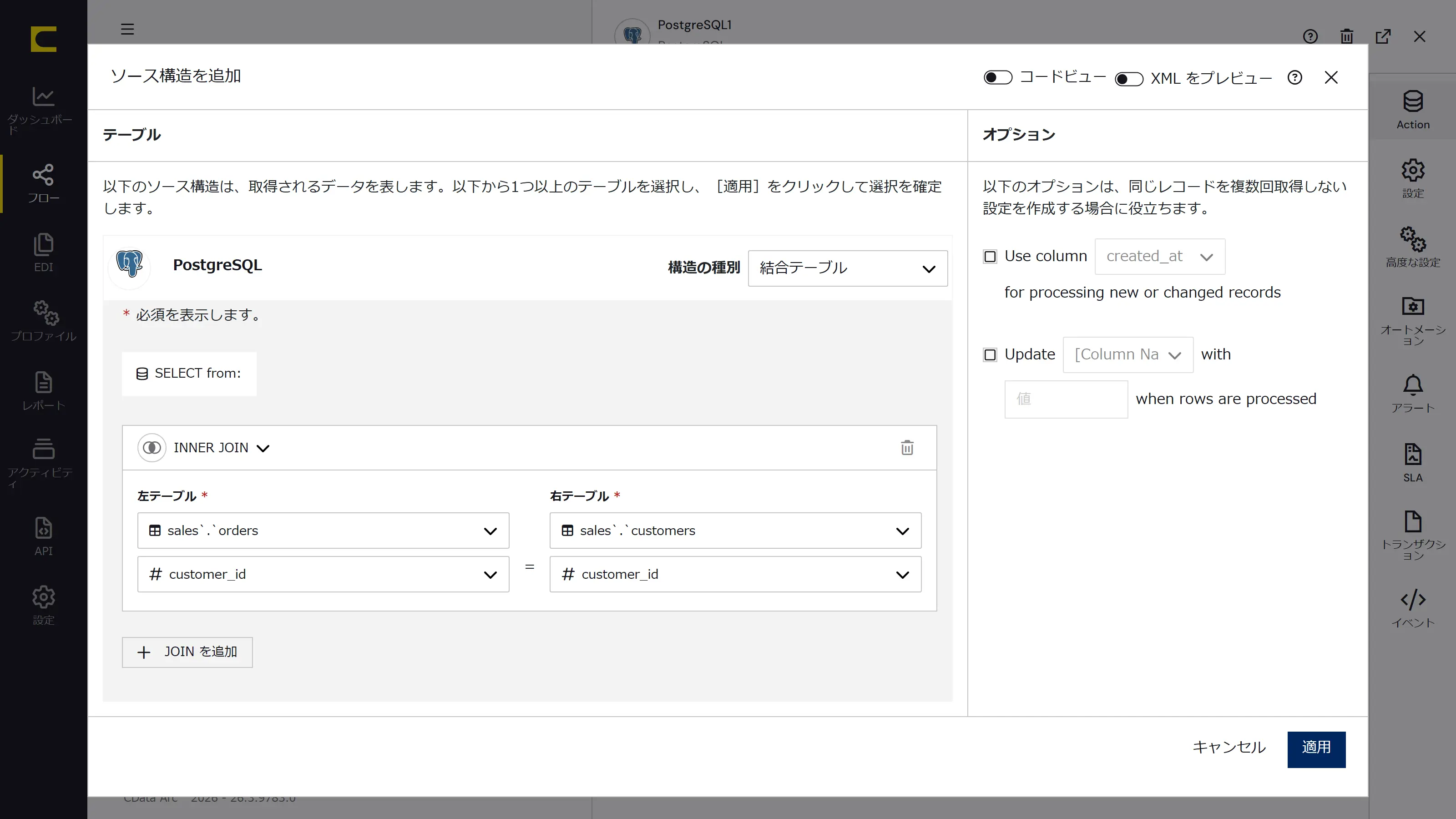Click the 適用 button
1456x819 pixels.
[1316, 749]
